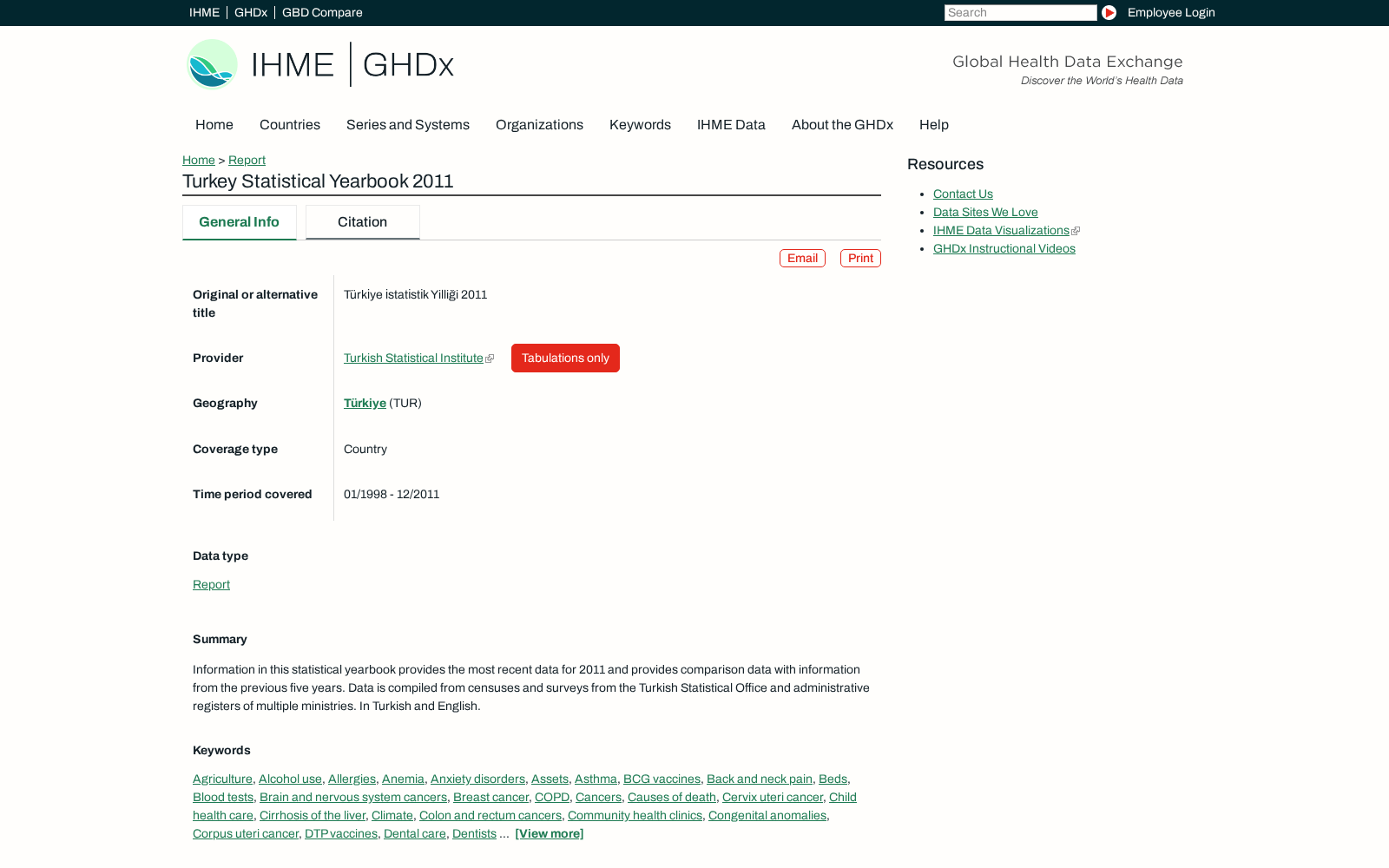
Task: Click the external link icon beside IHME Data Visualizations
Action: pos(1076,231)
